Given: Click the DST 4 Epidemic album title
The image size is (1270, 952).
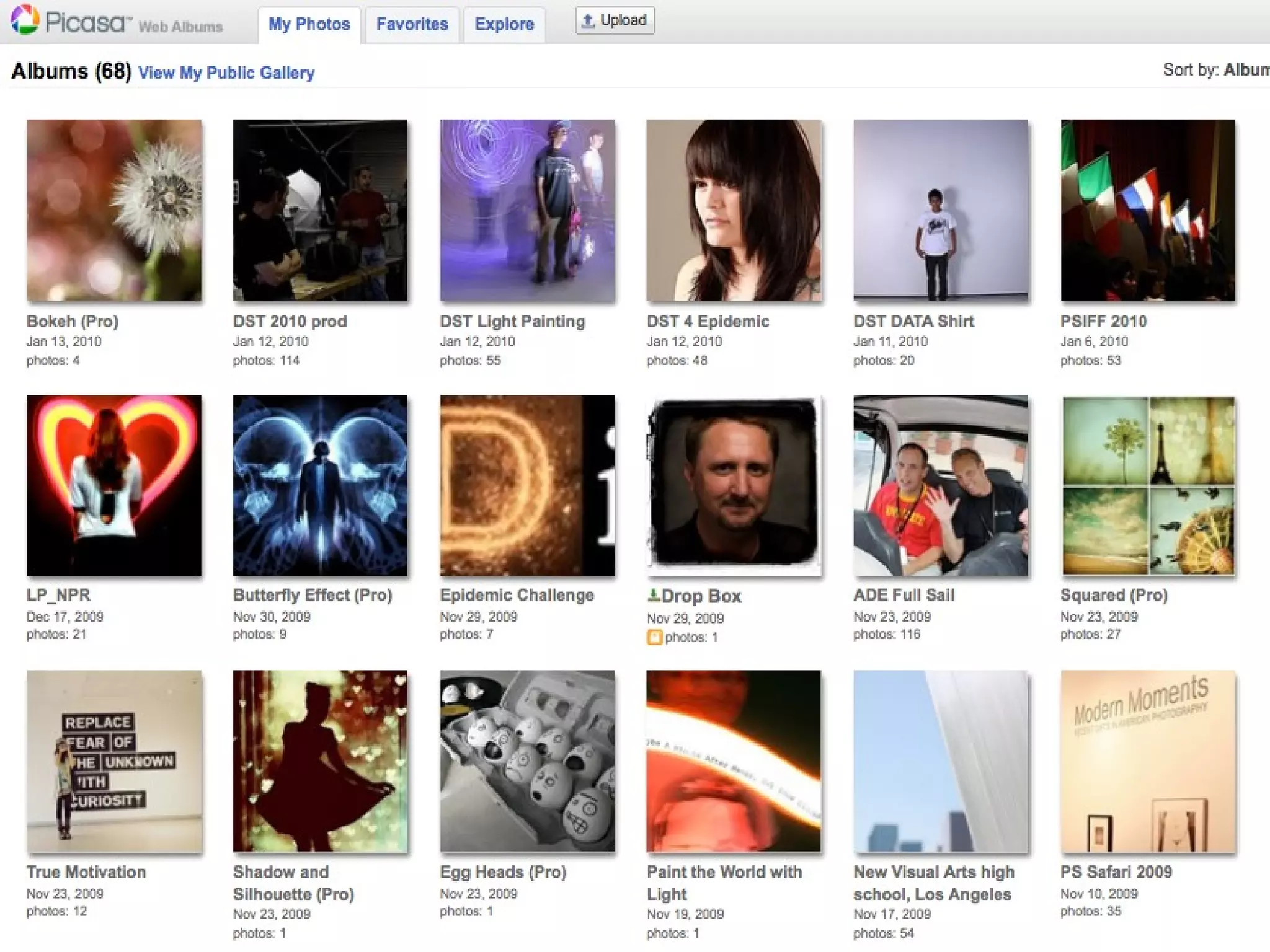Looking at the screenshot, I should 708,321.
